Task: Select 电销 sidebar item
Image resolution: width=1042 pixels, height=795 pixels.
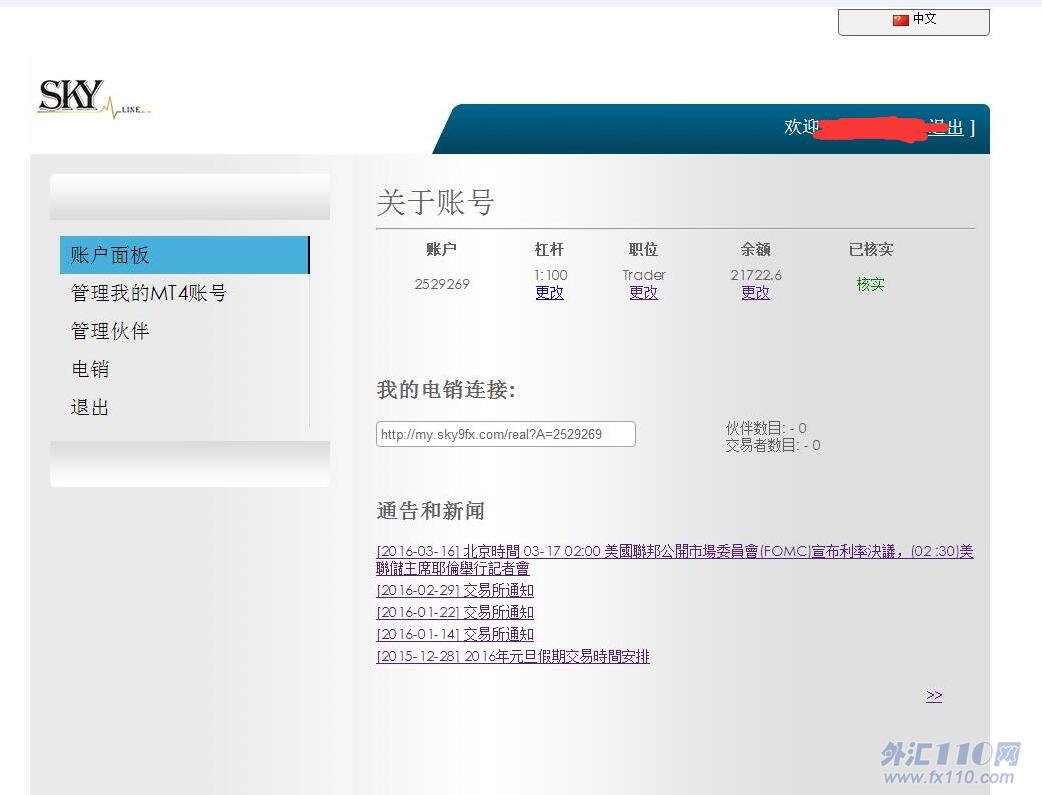Action: point(90,369)
